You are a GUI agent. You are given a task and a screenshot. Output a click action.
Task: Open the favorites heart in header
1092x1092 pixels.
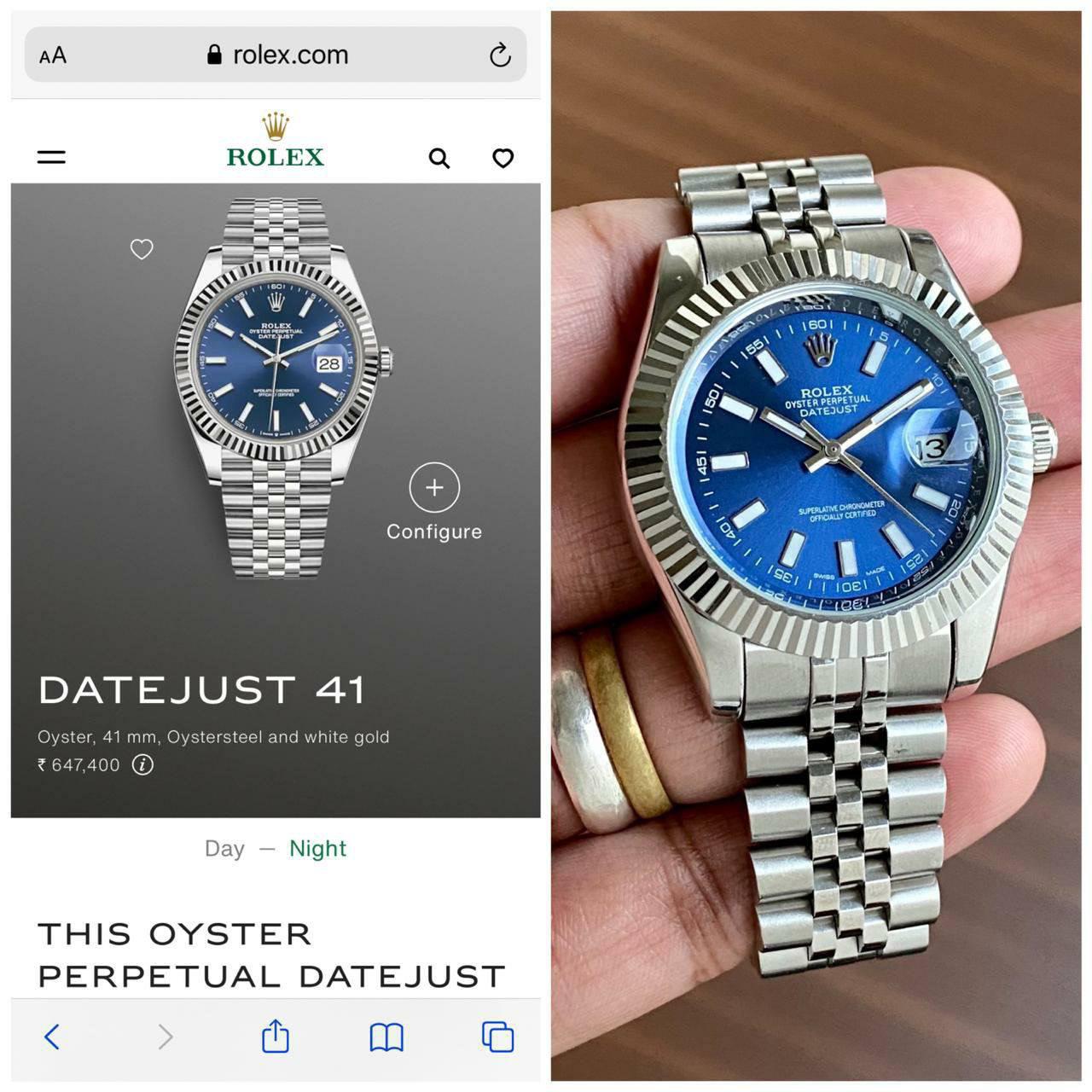tap(503, 158)
